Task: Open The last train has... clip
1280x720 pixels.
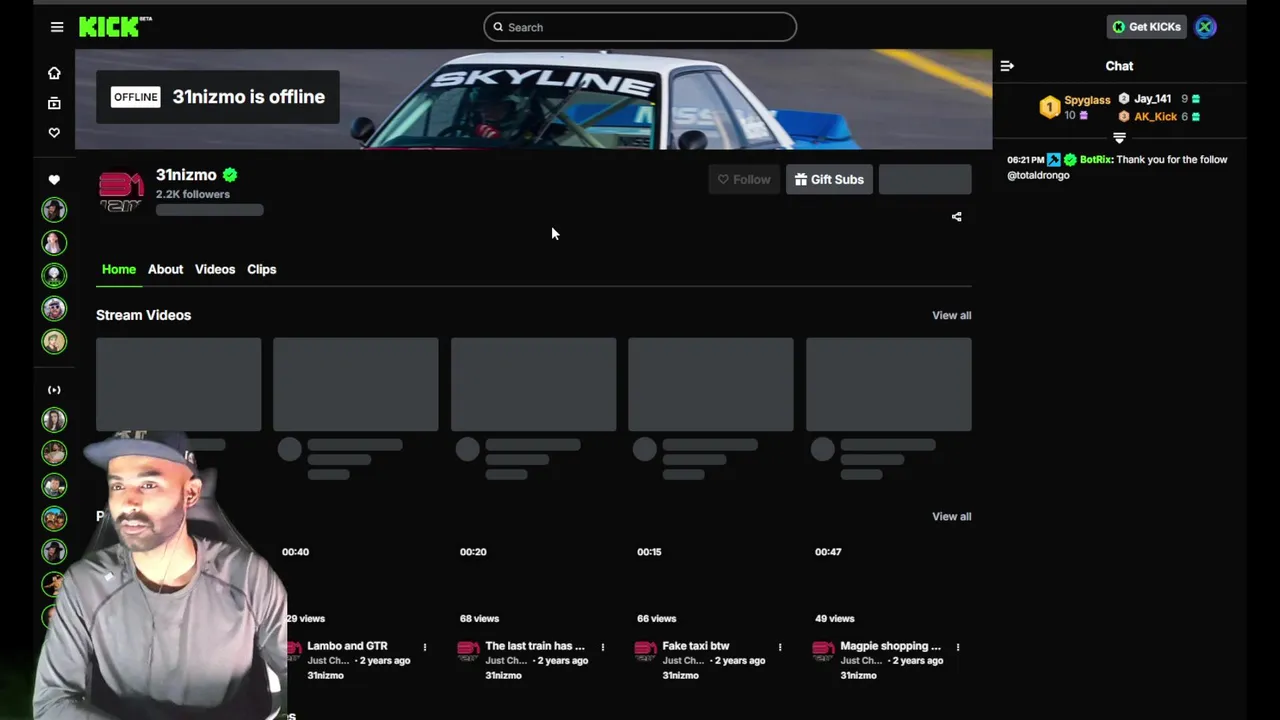Action: pos(535,646)
